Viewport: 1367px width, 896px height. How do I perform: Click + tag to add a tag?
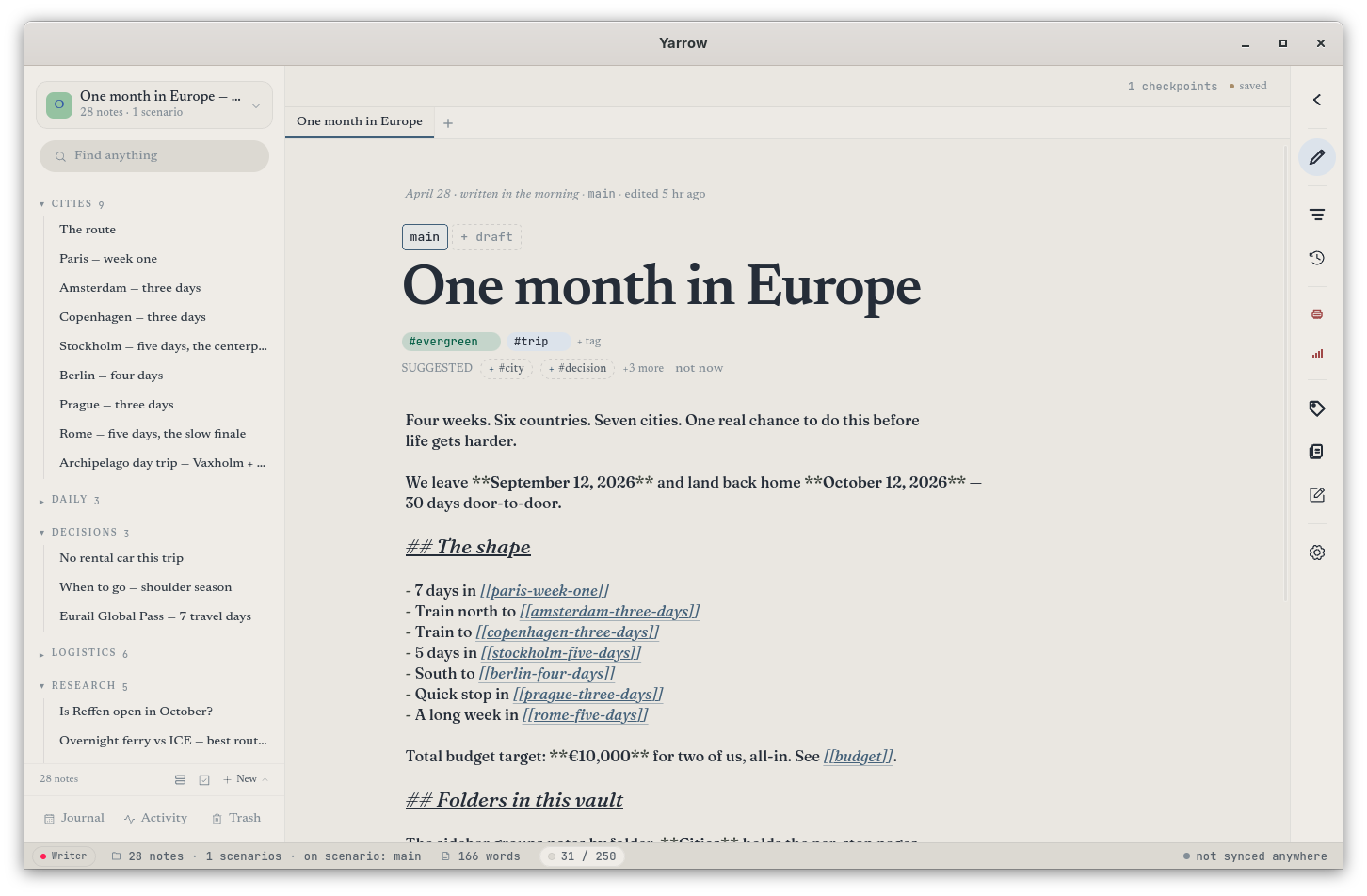(x=588, y=342)
